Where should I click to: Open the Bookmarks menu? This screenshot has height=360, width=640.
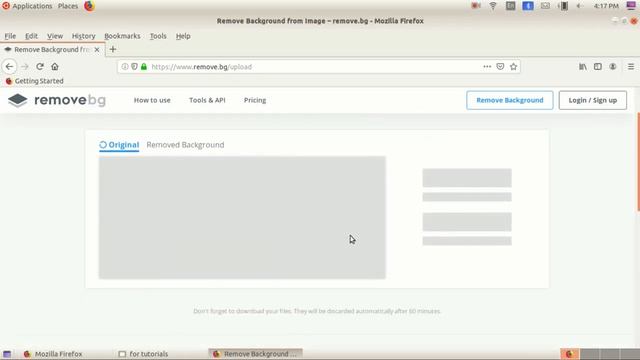[122, 36]
